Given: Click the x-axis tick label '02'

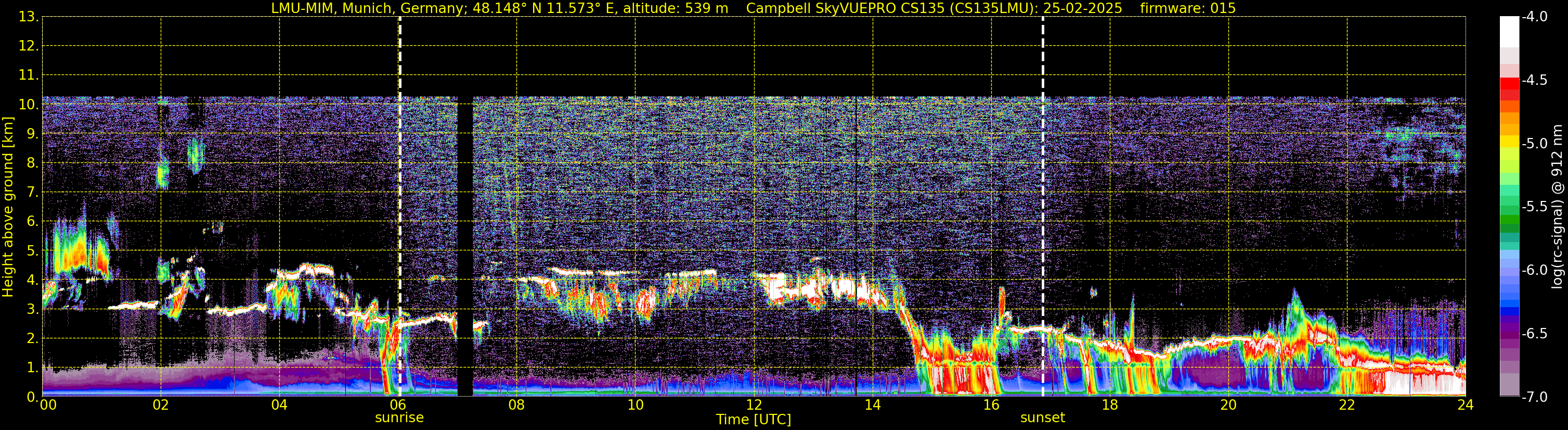Looking at the screenshot, I should click(161, 406).
